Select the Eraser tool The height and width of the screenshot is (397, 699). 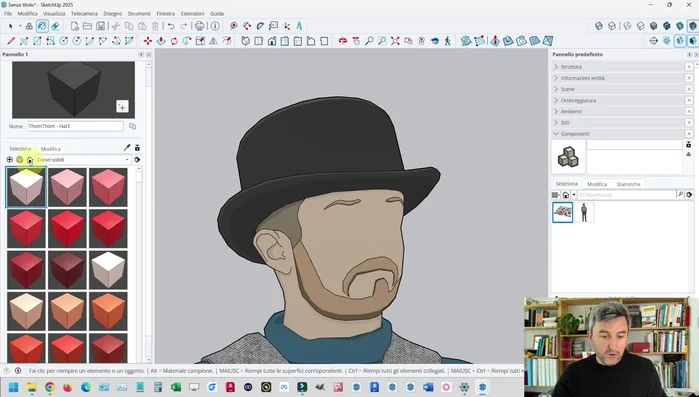coord(55,26)
